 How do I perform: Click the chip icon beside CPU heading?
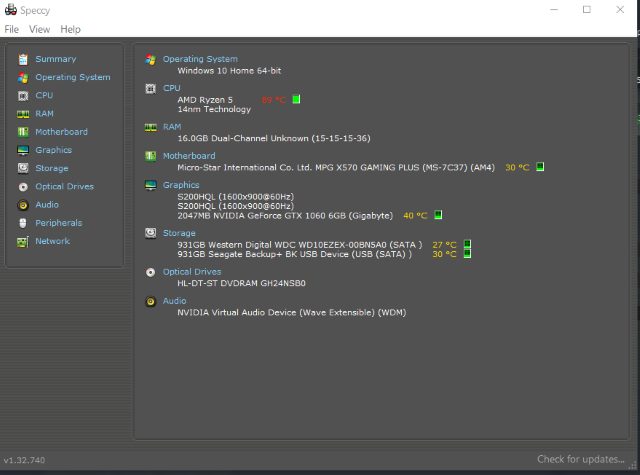[x=151, y=89]
